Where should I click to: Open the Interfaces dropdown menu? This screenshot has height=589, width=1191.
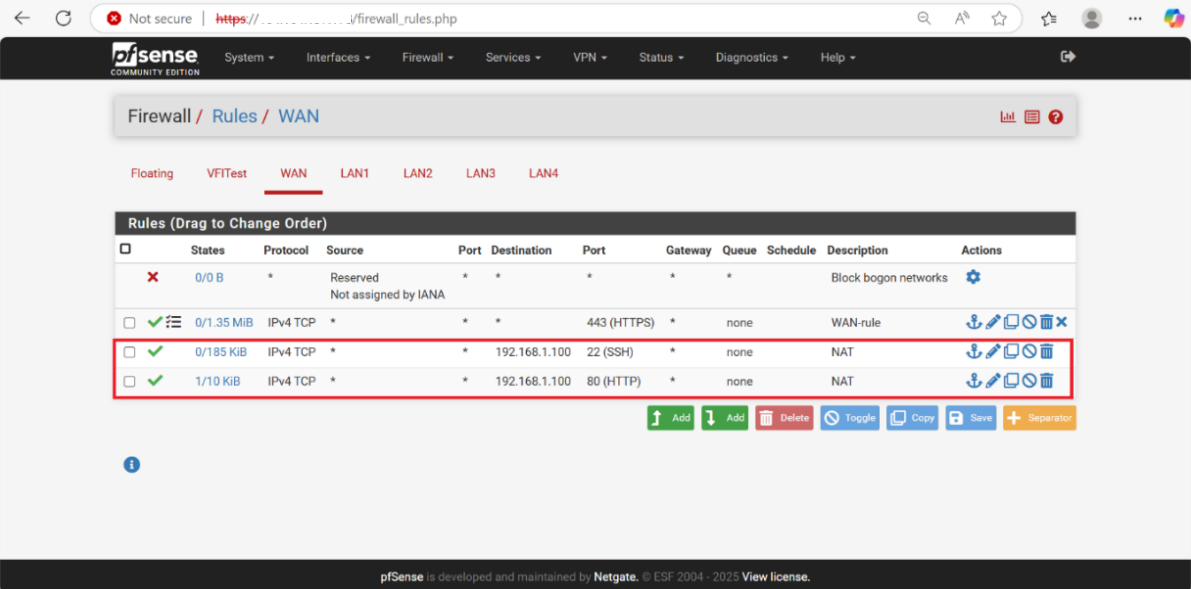tap(338, 57)
